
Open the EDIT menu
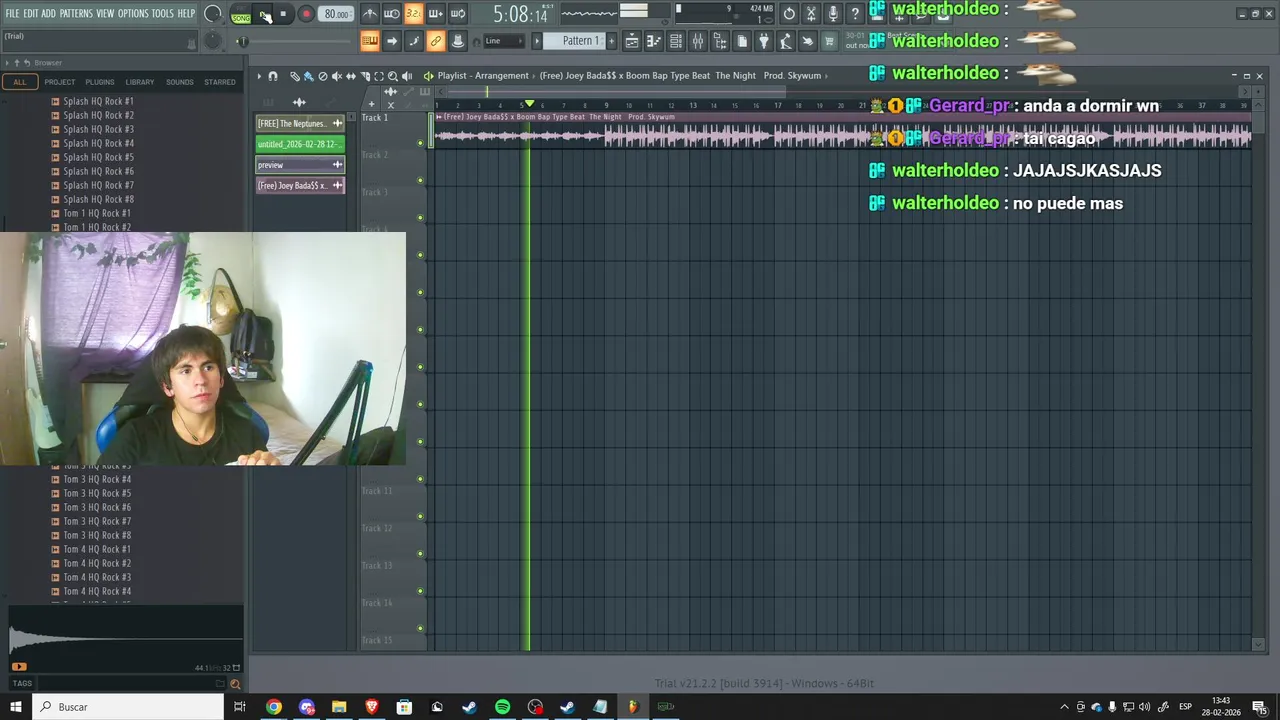[x=31, y=13]
